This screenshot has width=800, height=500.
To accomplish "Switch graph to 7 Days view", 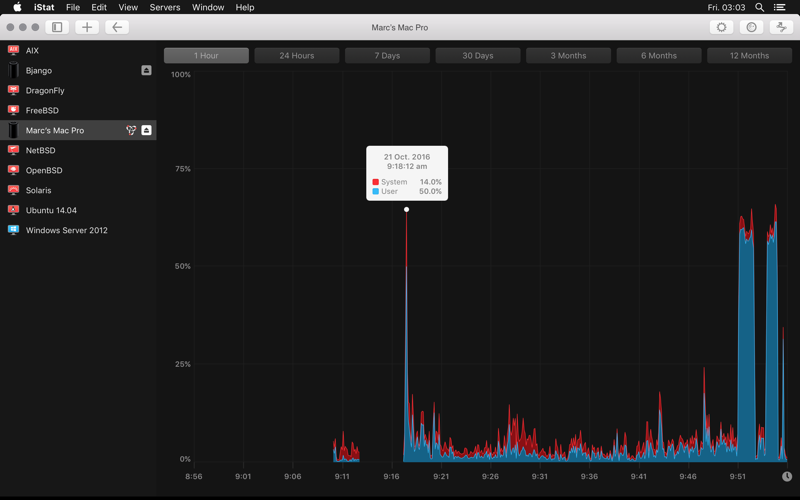I will (387, 56).
